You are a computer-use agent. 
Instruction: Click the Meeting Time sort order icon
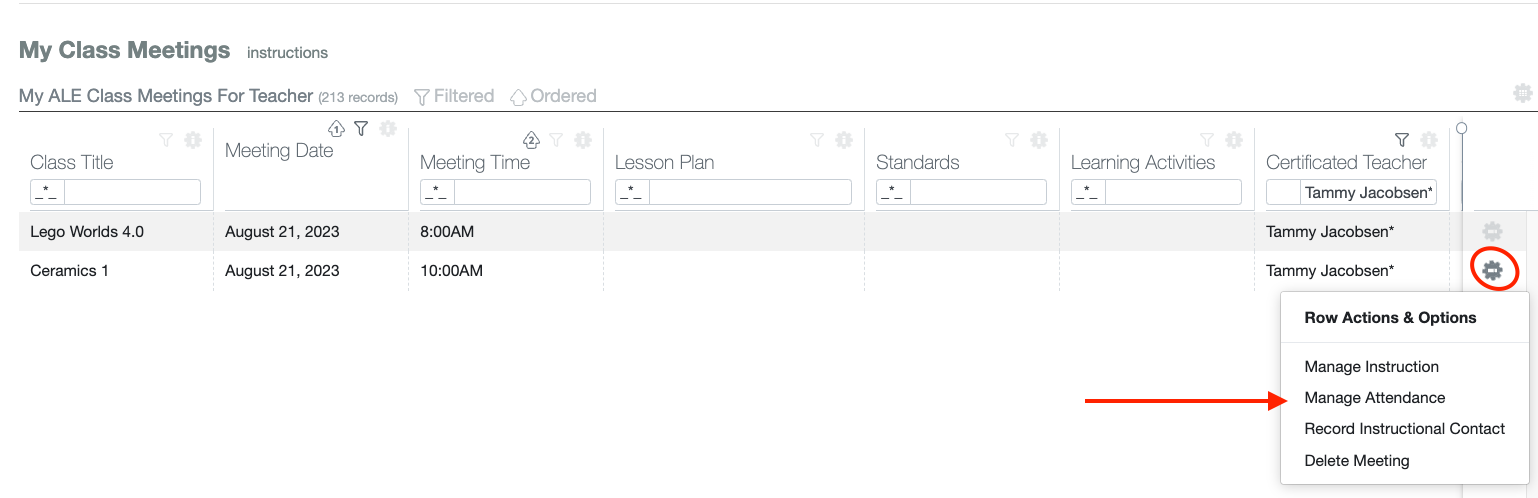point(532,140)
